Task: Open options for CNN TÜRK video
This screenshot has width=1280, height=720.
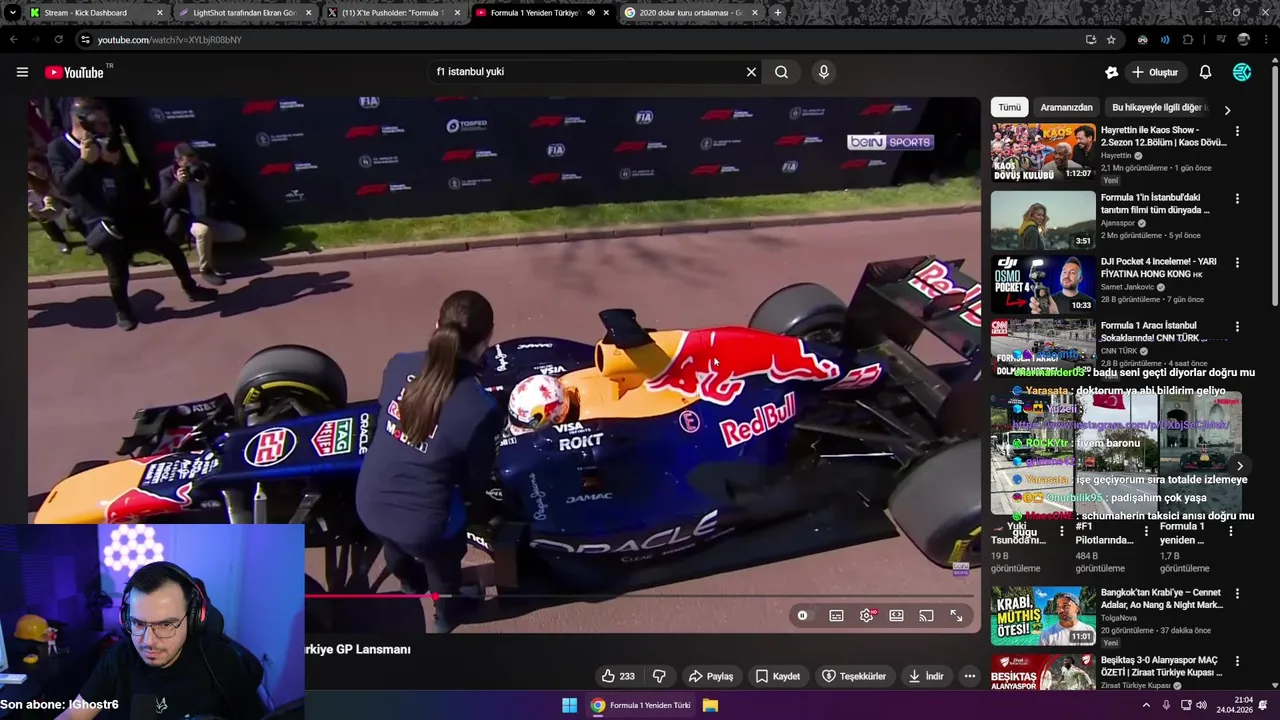Action: click(x=1237, y=327)
